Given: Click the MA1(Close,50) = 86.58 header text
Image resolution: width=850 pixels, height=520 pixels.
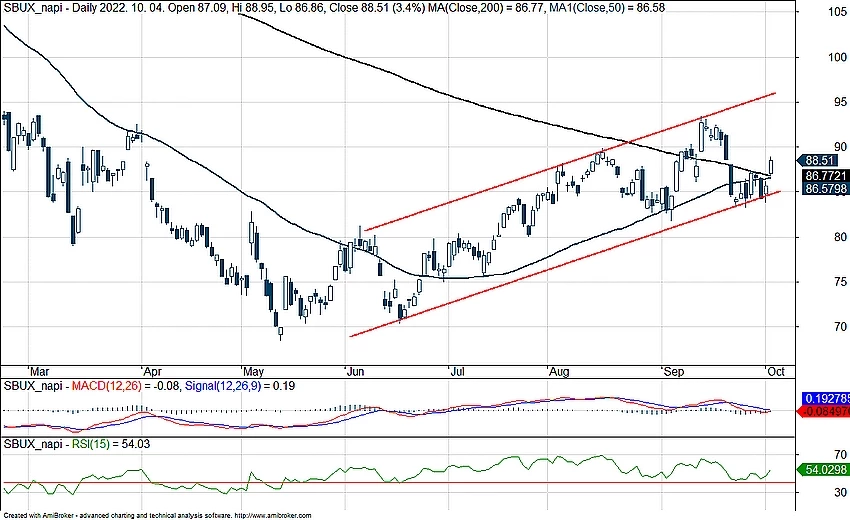Looking at the screenshot, I should tap(608, 8).
